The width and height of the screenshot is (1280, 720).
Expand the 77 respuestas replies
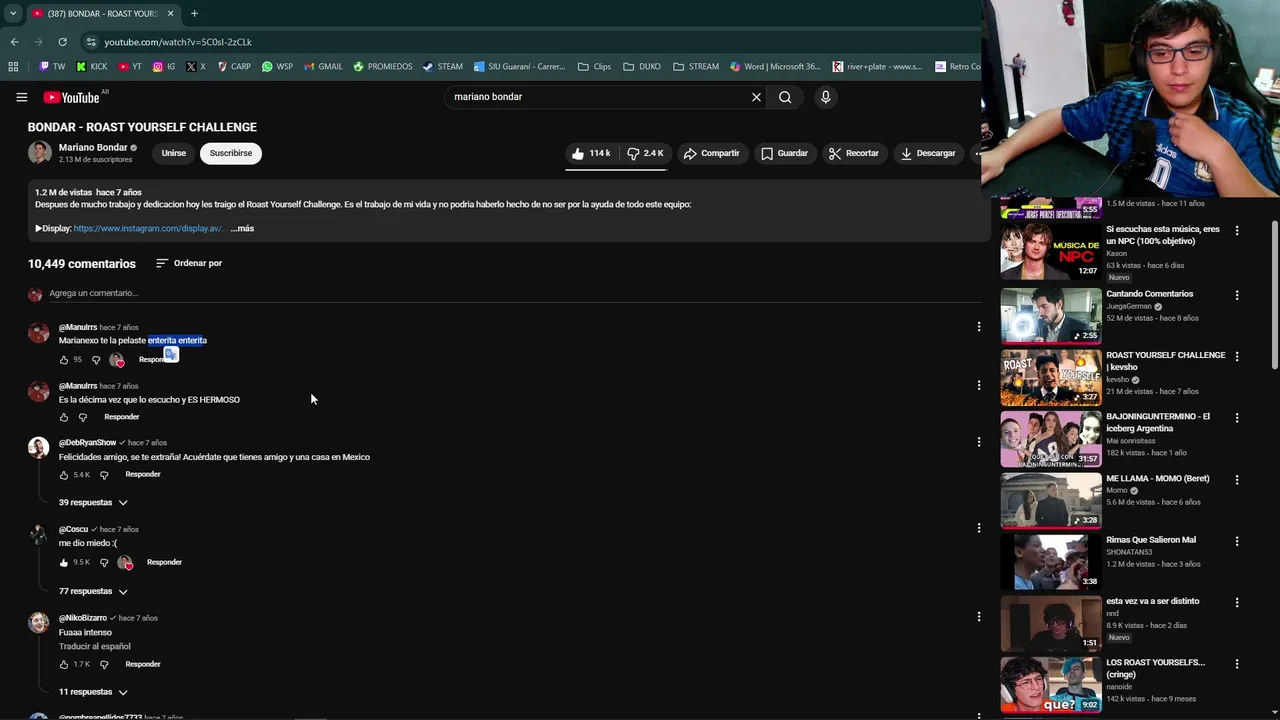(93, 591)
